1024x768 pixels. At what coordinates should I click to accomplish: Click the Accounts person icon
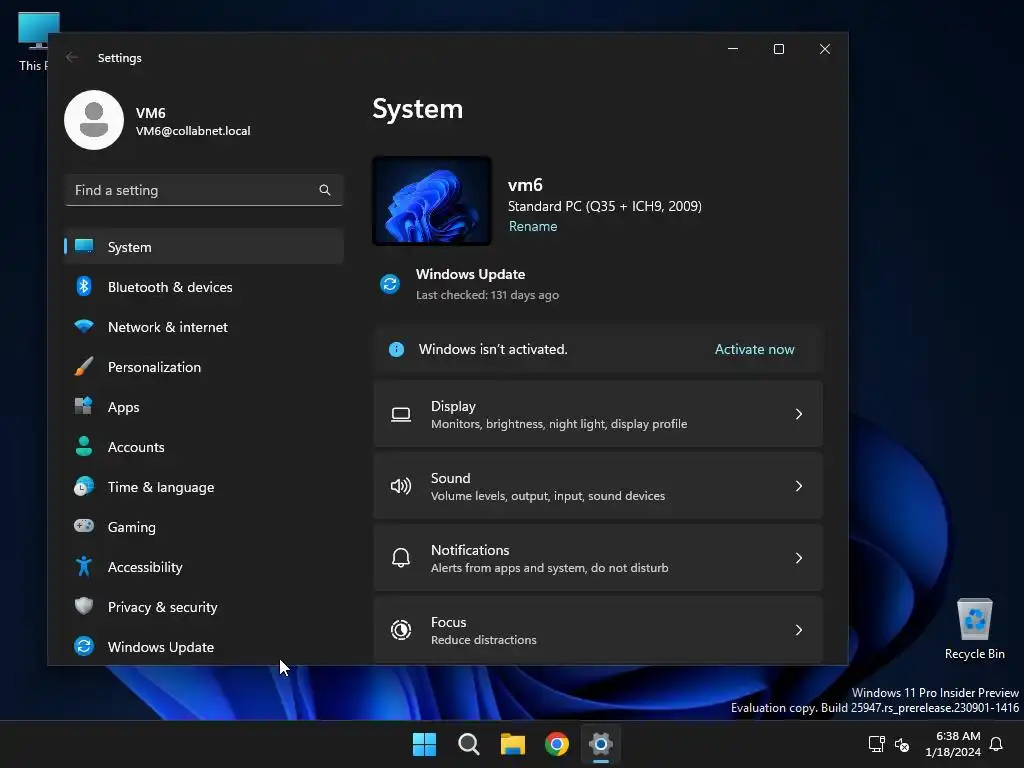coord(84,446)
